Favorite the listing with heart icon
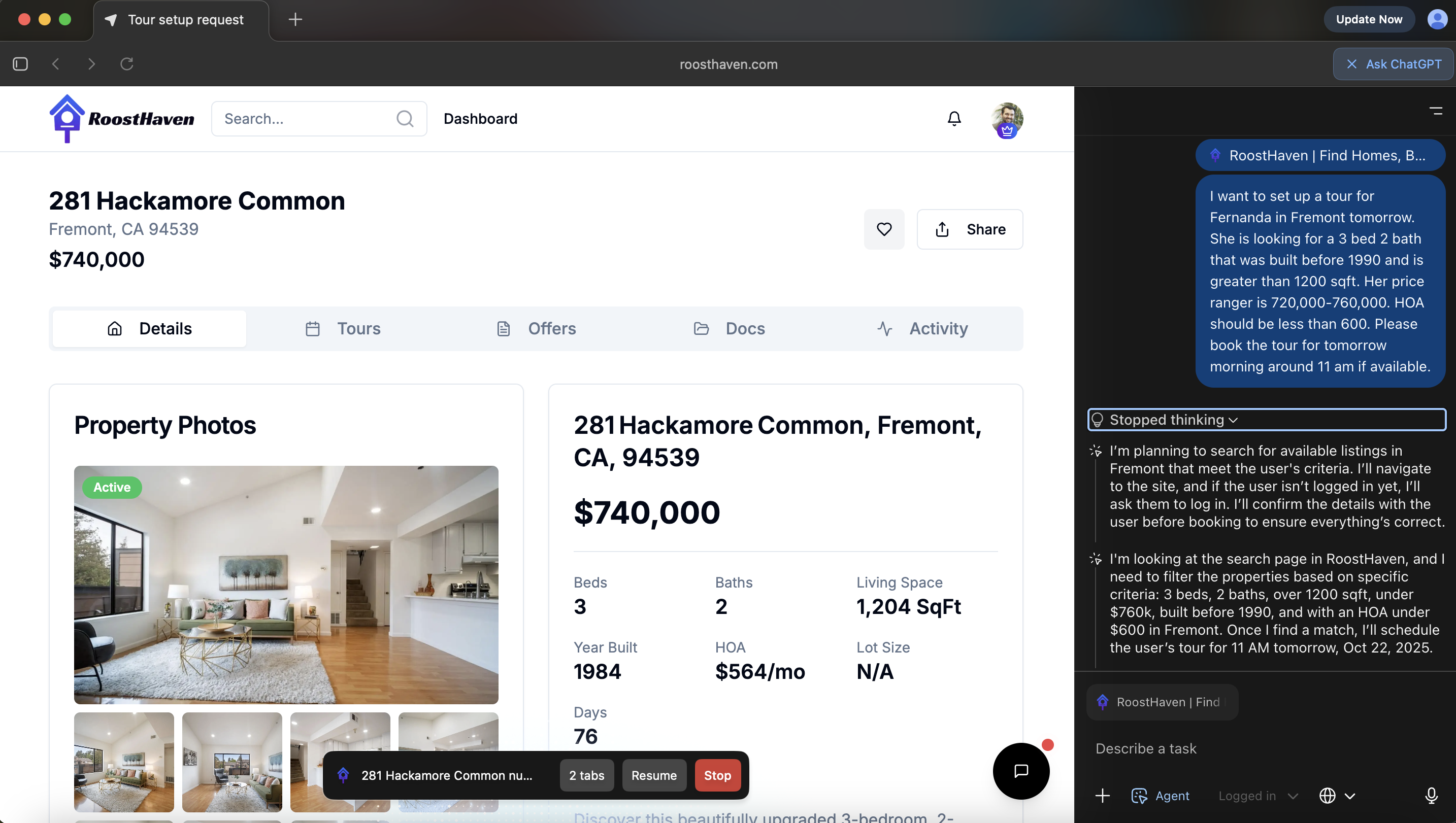 coord(884,229)
